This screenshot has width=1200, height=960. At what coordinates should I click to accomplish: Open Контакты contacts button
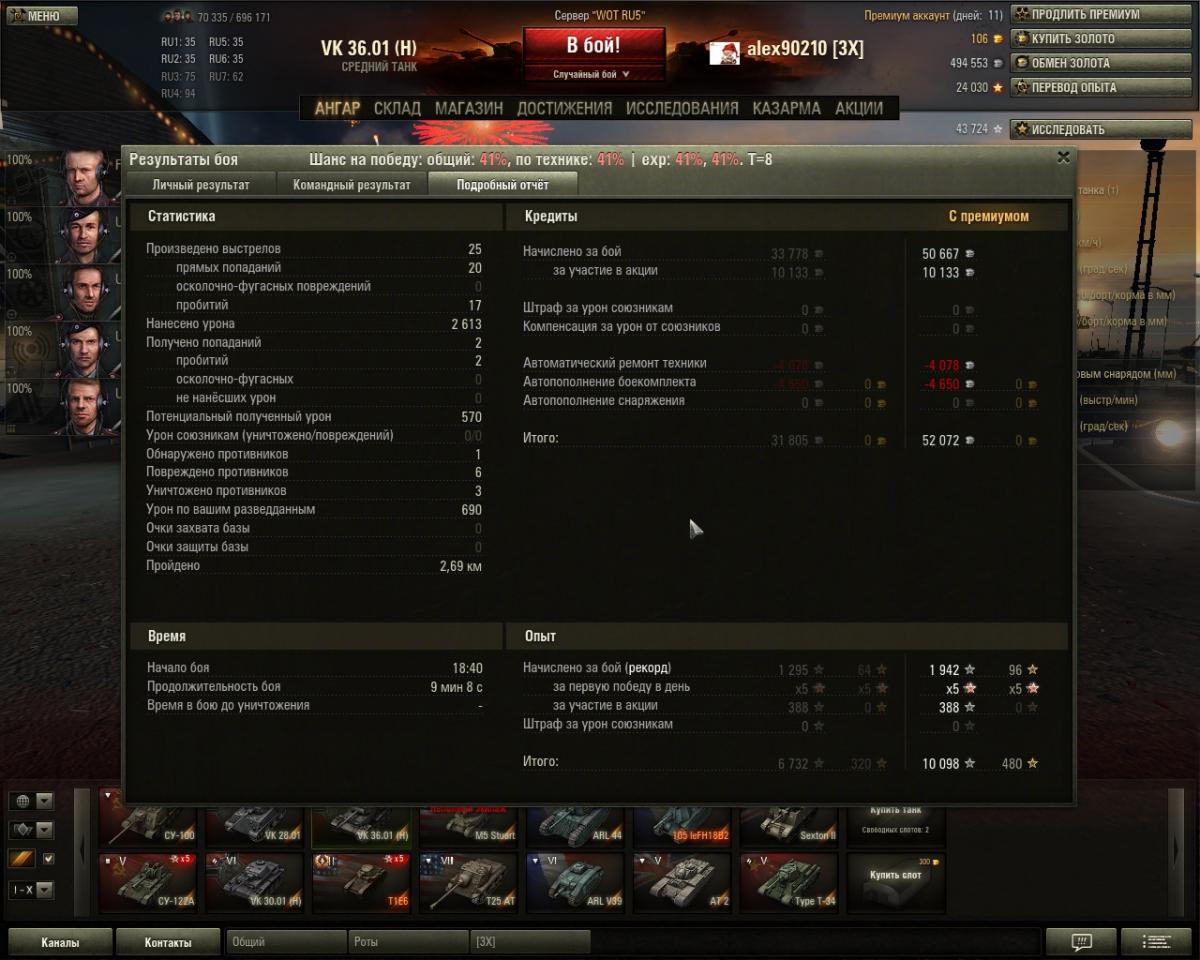[x=167, y=942]
